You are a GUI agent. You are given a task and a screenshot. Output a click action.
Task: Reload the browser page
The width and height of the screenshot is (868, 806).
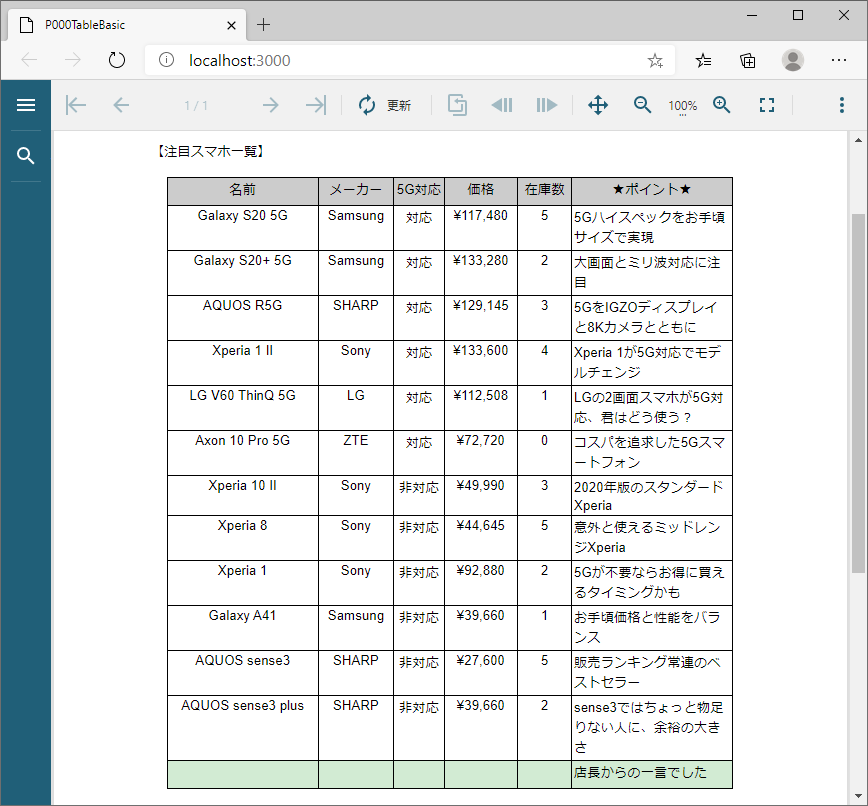coord(117,60)
